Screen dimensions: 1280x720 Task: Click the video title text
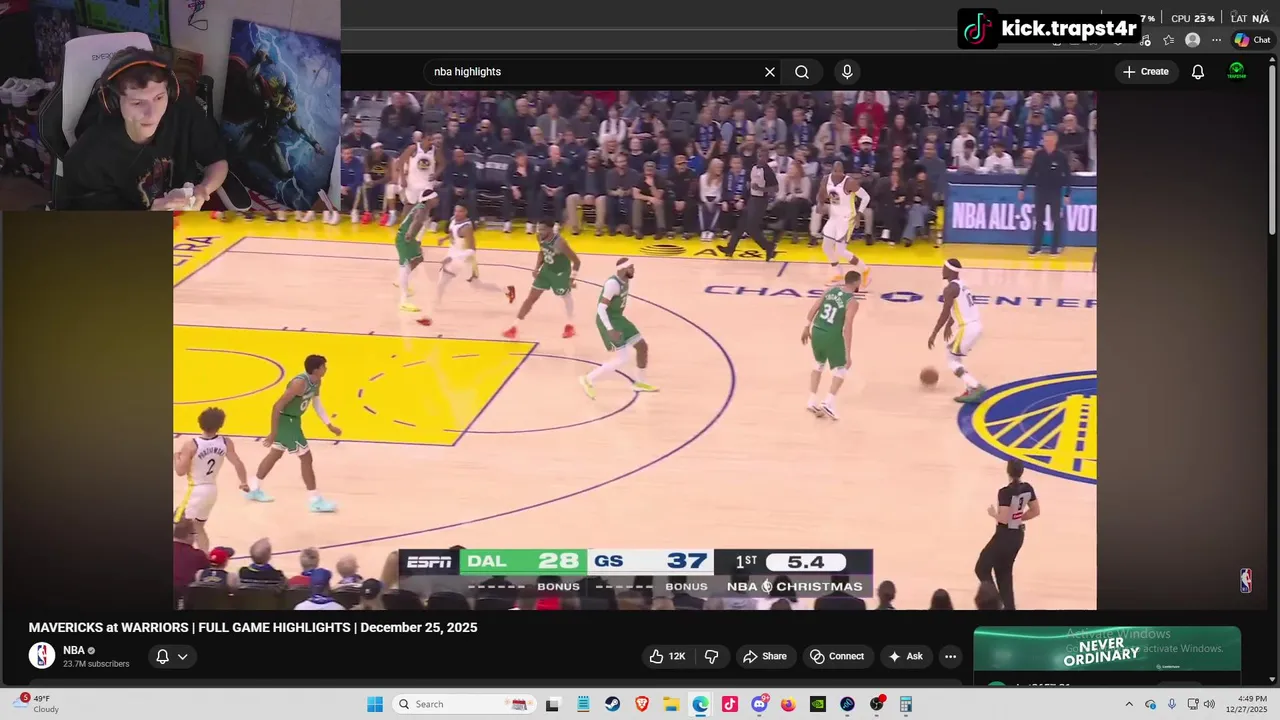coord(253,628)
